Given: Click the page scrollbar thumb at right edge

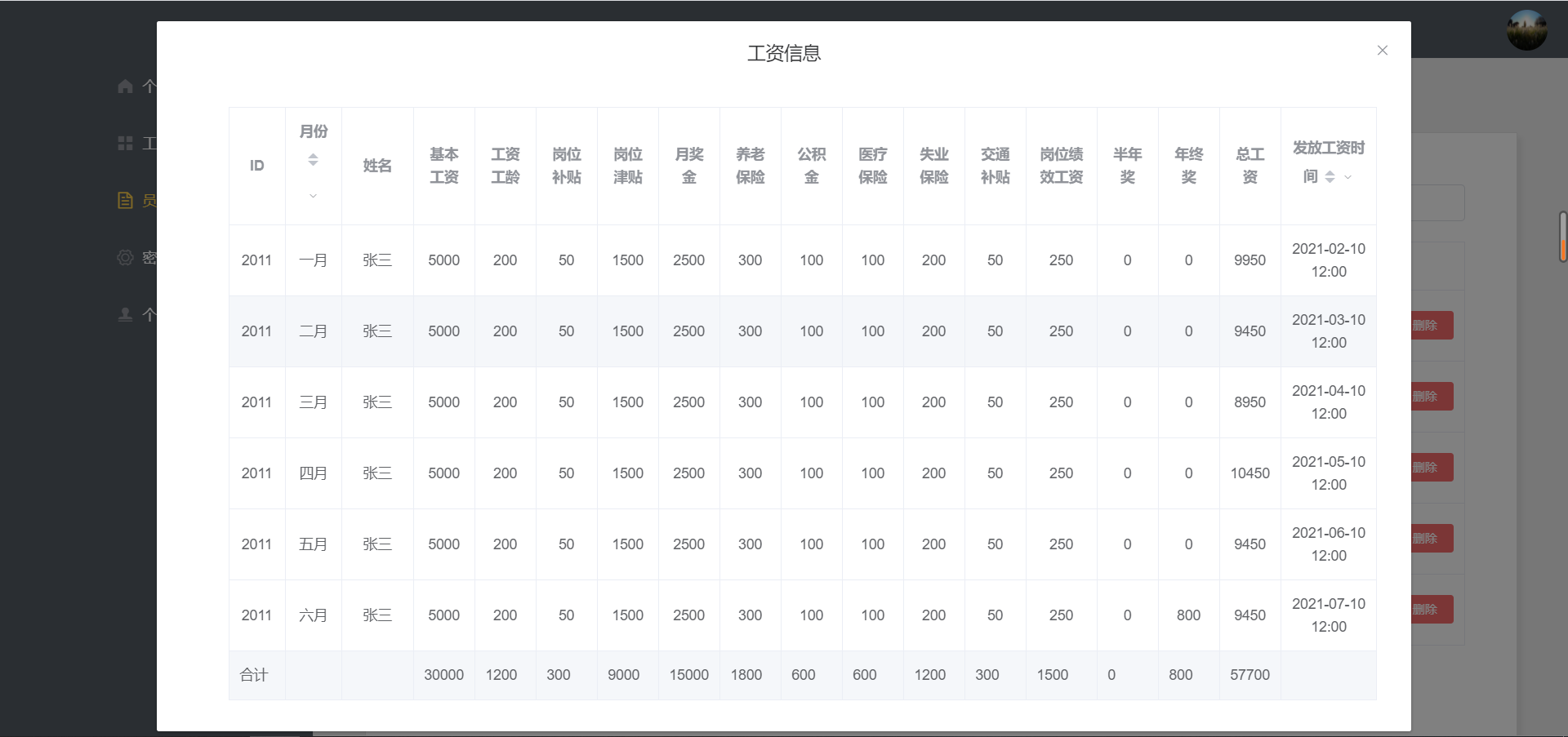Looking at the screenshot, I should pos(1562,237).
